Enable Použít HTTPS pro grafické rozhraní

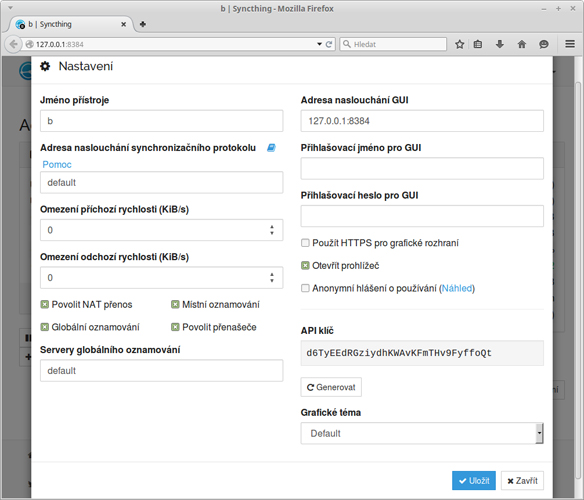coord(305,243)
